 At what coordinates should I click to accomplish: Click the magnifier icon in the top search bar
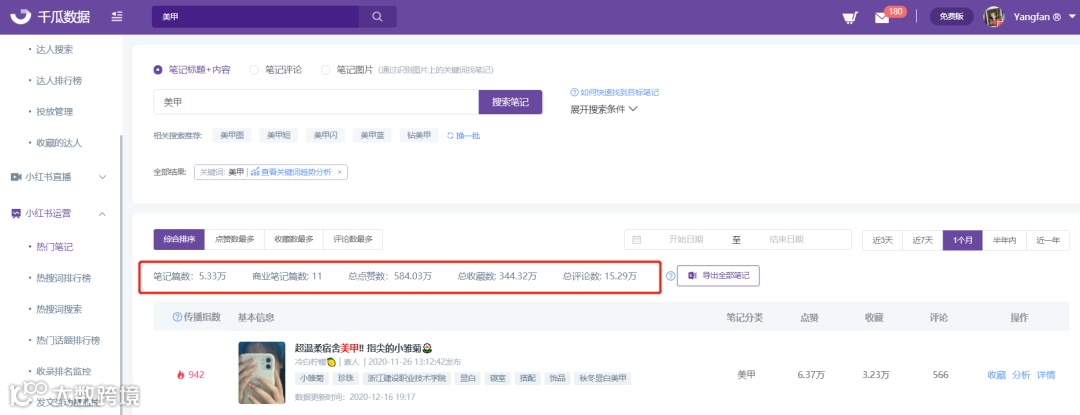coord(377,17)
